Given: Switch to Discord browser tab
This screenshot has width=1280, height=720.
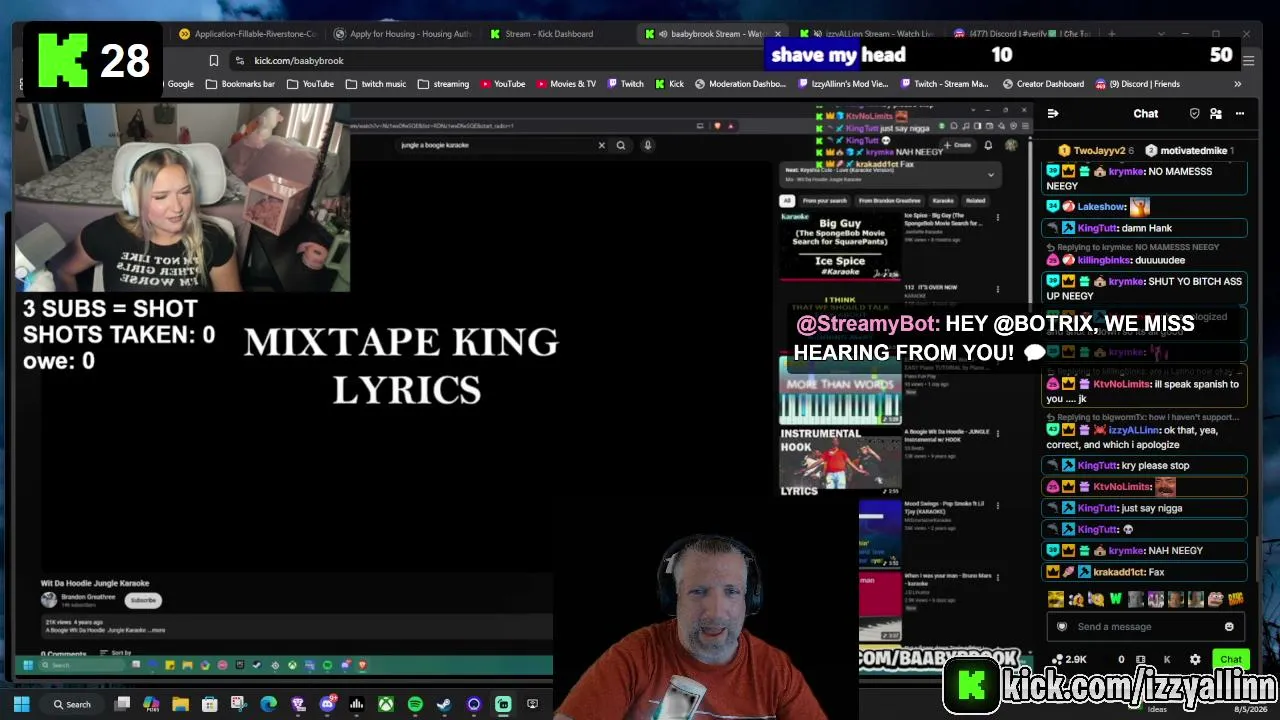Looking at the screenshot, I should (1023, 34).
